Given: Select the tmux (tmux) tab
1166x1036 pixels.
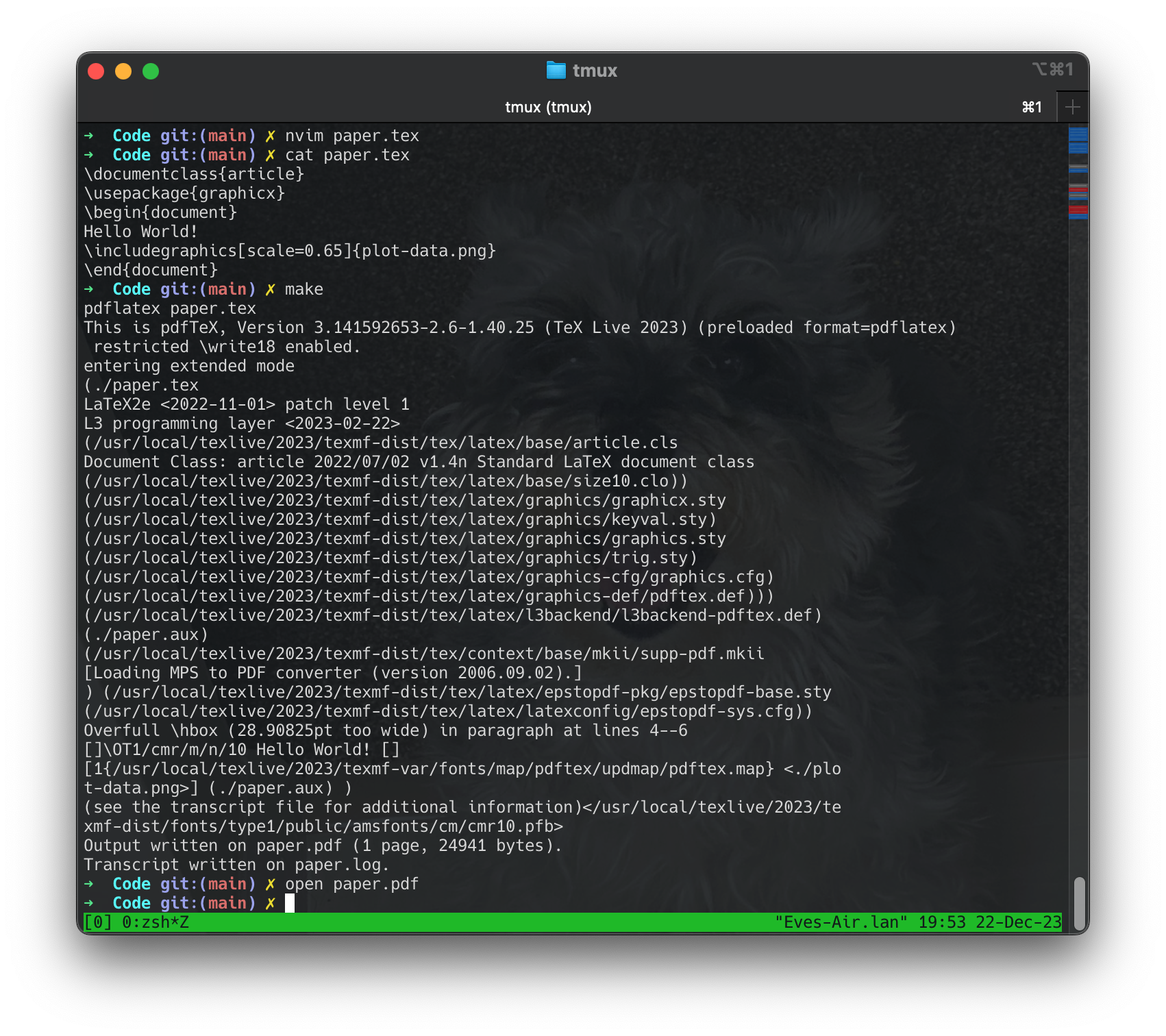Looking at the screenshot, I should pyautogui.click(x=548, y=107).
